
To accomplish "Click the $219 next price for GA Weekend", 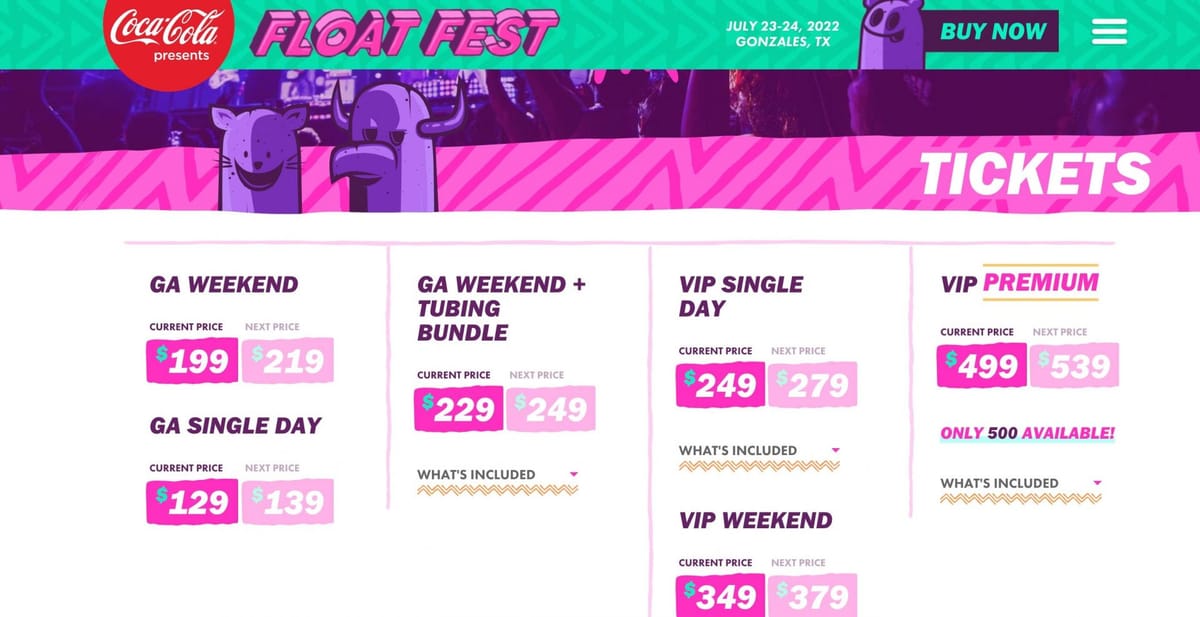I will (x=289, y=361).
